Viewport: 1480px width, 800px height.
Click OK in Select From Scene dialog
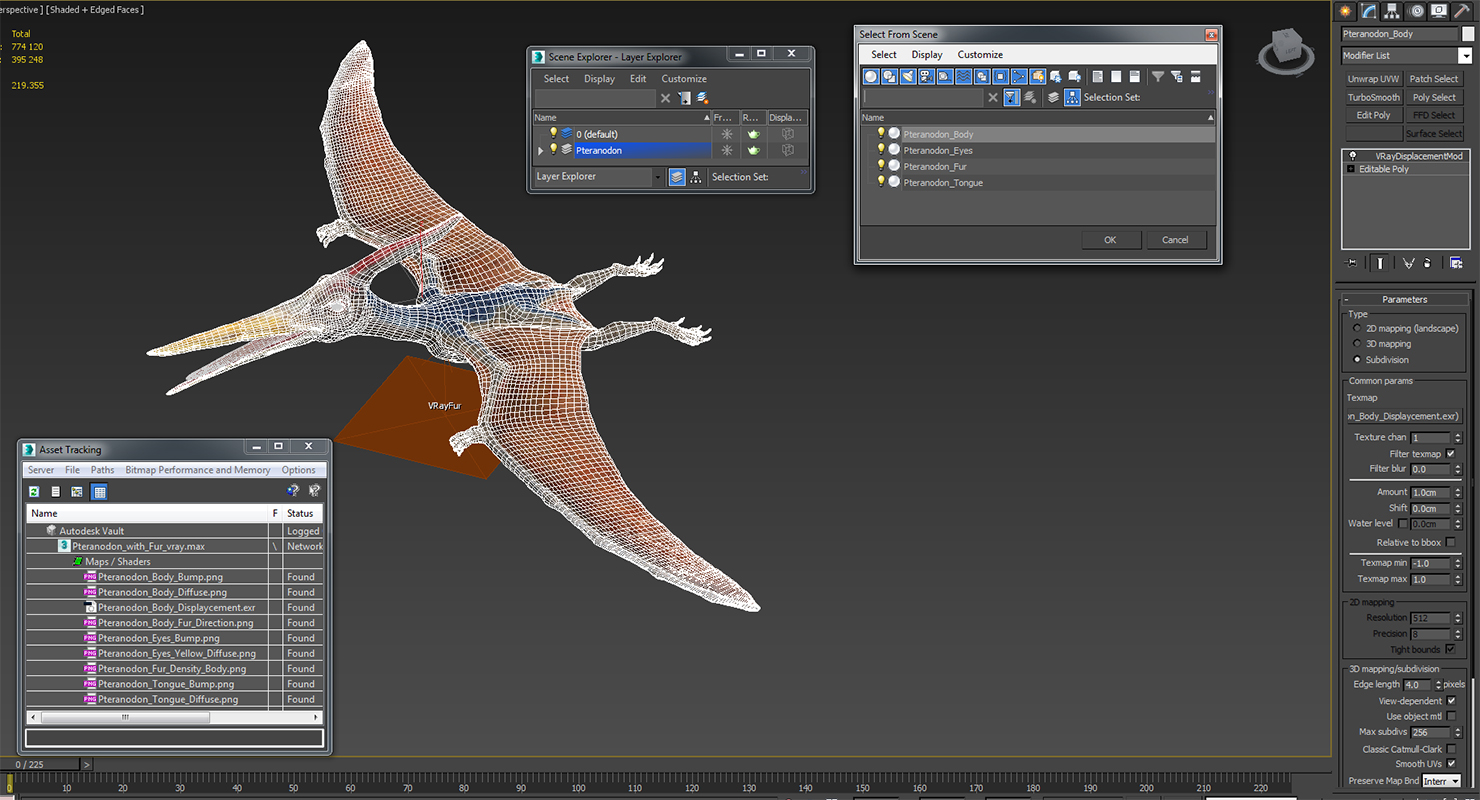(1110, 240)
